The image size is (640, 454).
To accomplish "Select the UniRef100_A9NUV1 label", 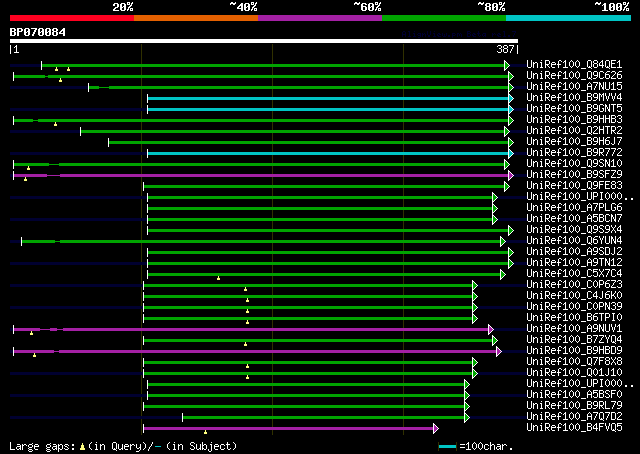I will tap(574, 329).
